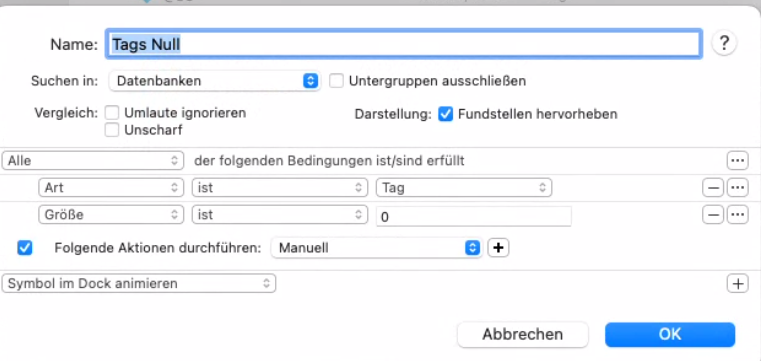Uncheck Fundstellen hervorheben

pos(446,114)
